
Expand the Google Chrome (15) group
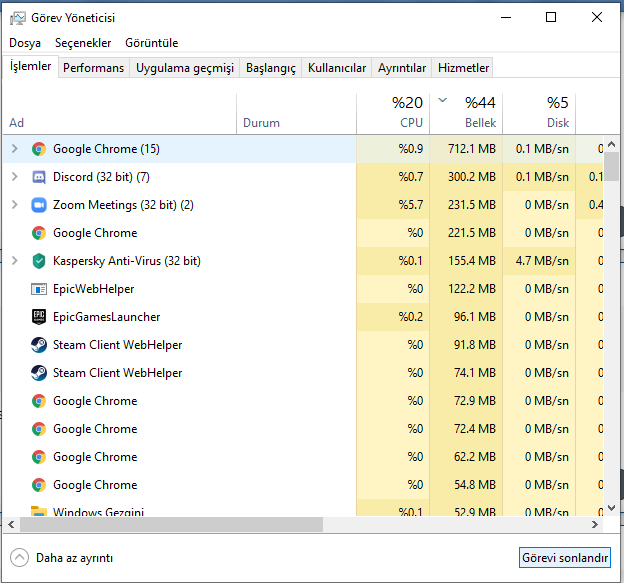click(x=15, y=149)
